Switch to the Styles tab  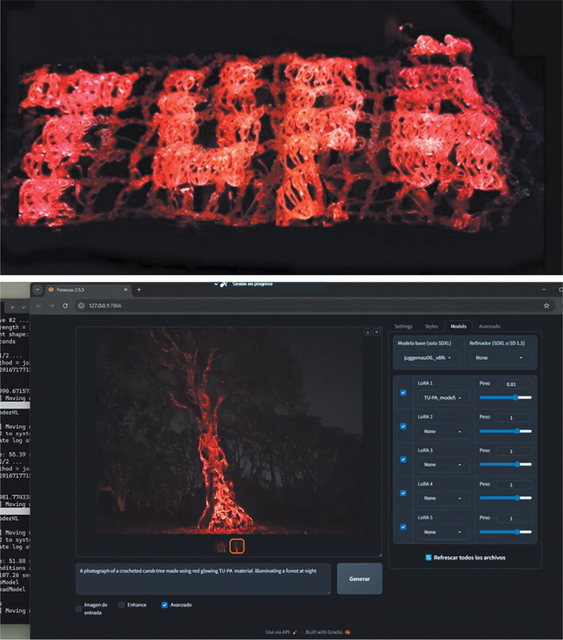point(431,327)
